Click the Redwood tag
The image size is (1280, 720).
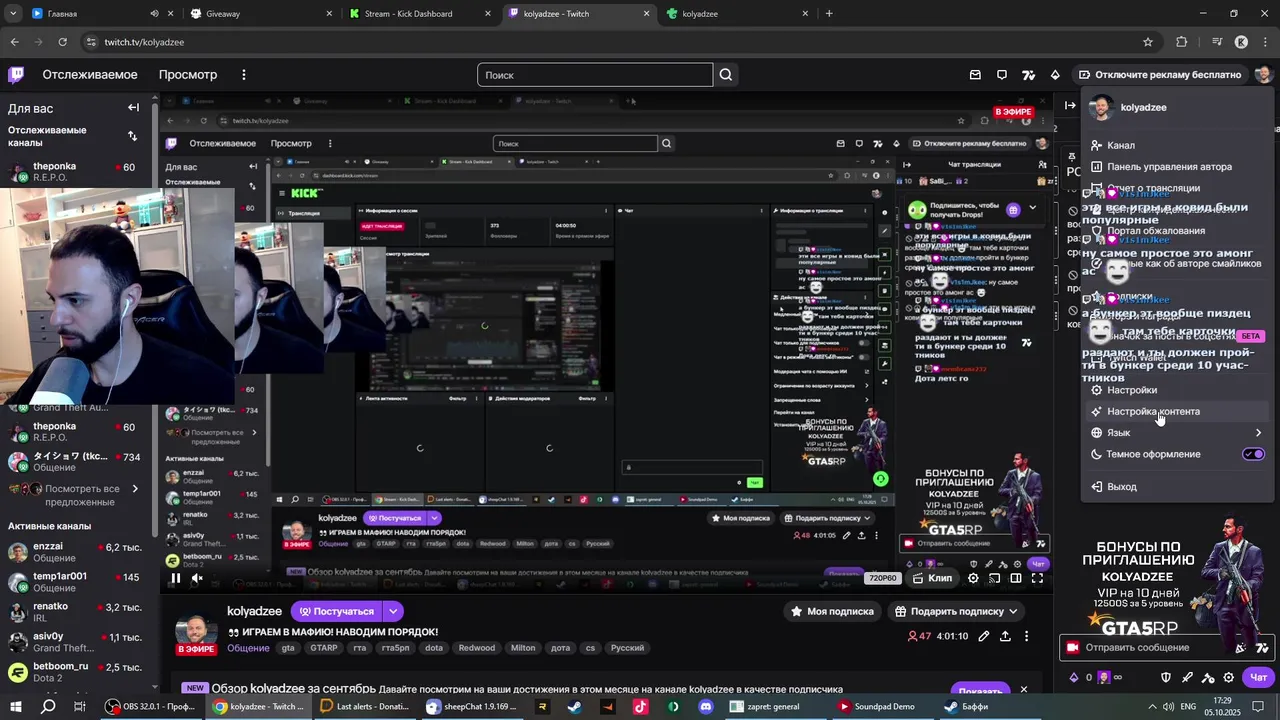(x=477, y=648)
